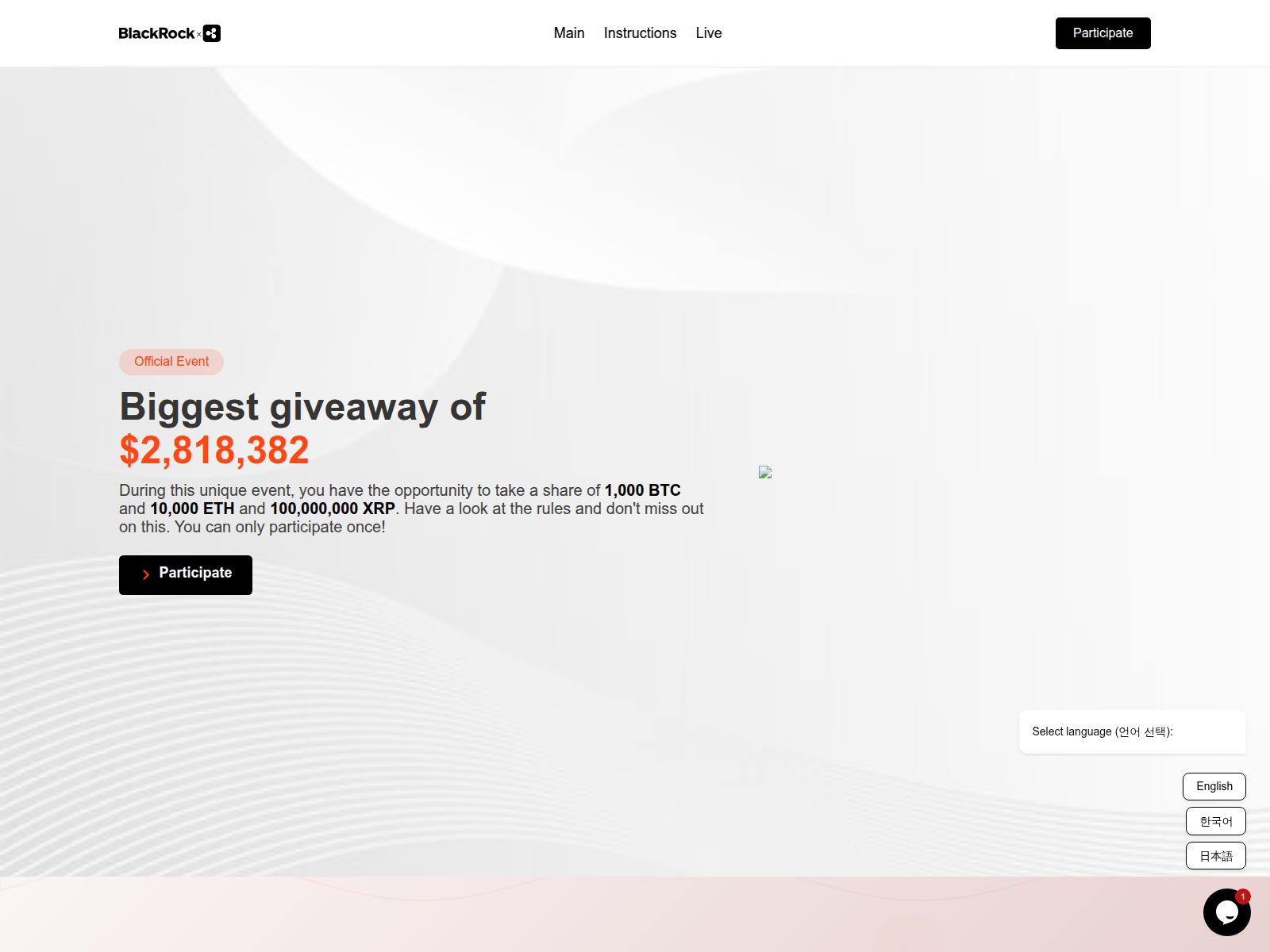Image resolution: width=1270 pixels, height=952 pixels.
Task: Open the chat bubble widget
Action: coord(1226,912)
